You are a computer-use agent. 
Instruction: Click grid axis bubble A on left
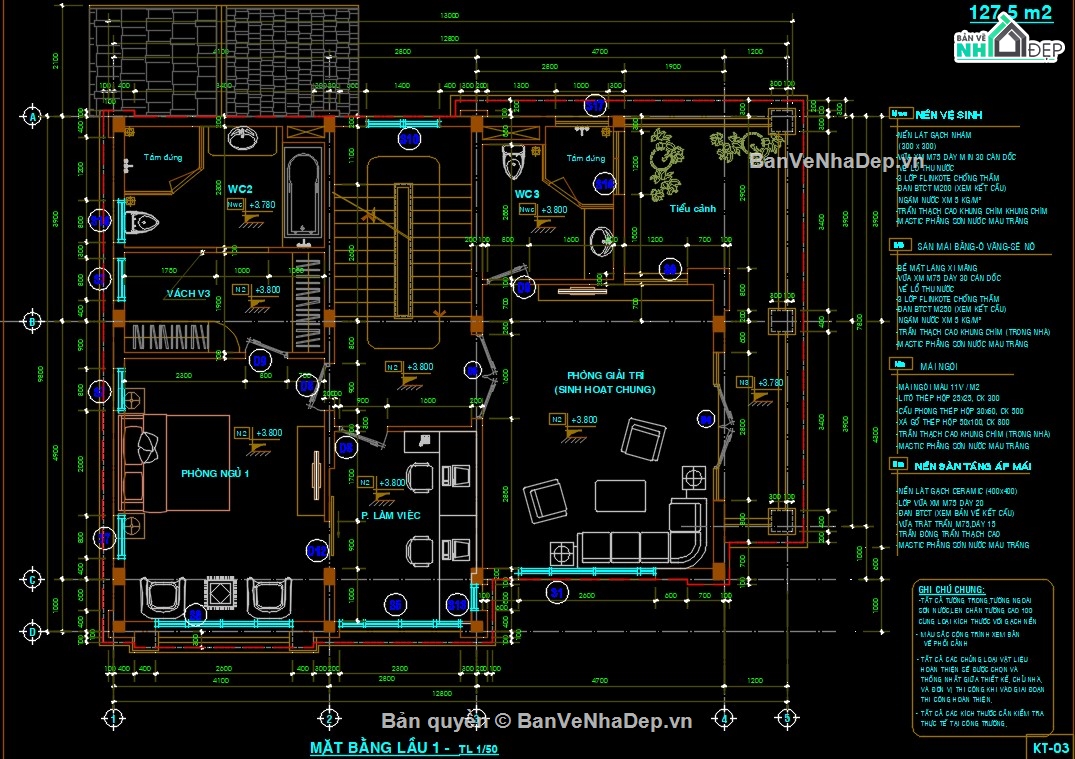click(34, 116)
